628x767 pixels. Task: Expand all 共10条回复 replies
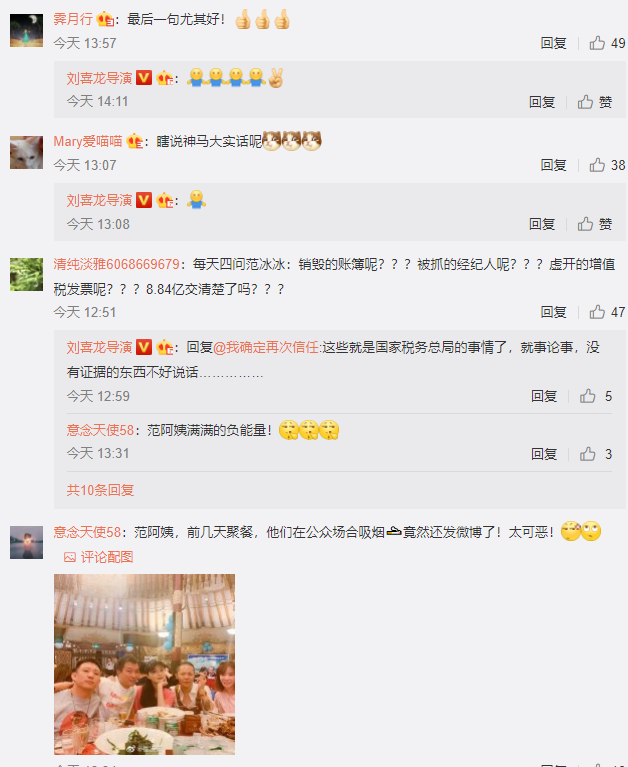100,490
